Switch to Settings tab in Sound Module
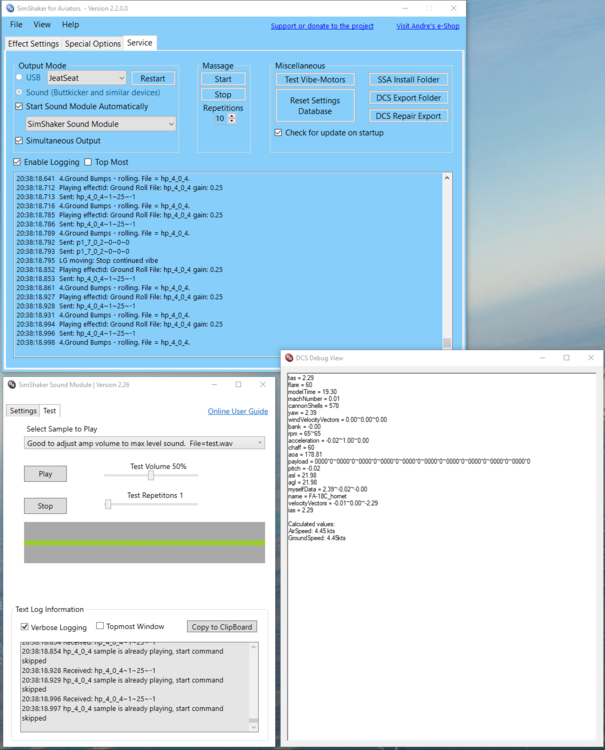Viewport: 605px width, 750px height. 23,411
